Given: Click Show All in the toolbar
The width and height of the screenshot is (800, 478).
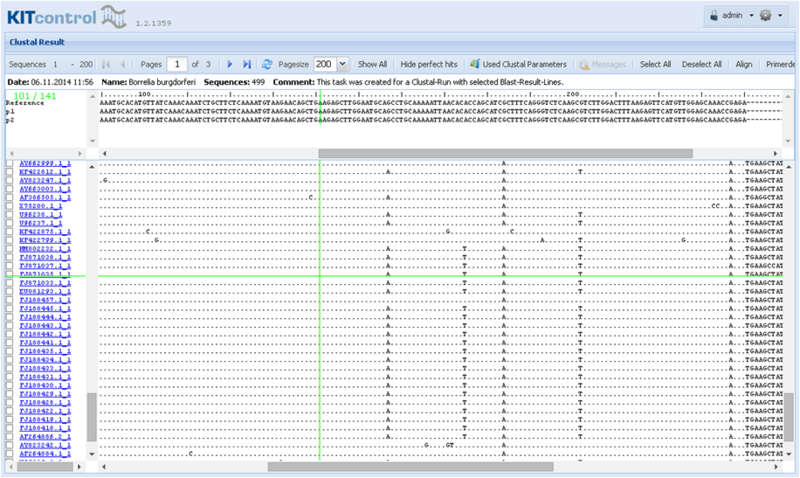Looking at the screenshot, I should (x=372, y=64).
